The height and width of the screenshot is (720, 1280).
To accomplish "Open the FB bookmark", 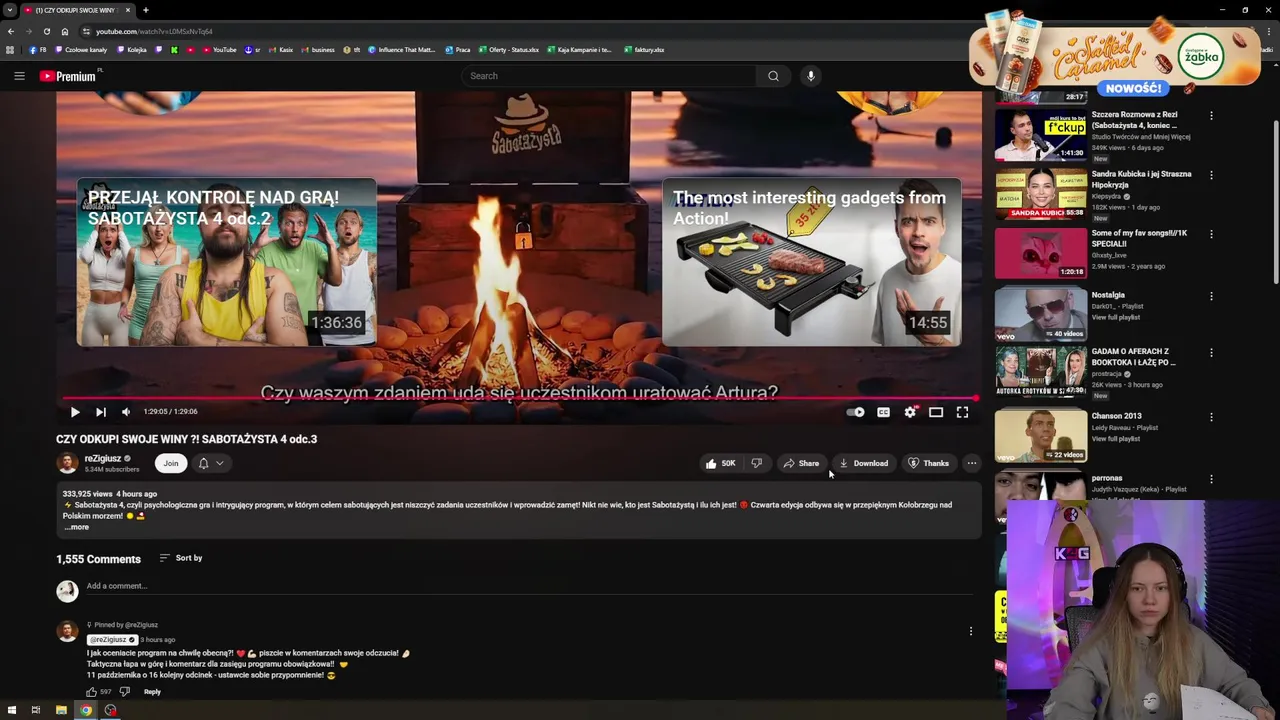I will click(x=38, y=50).
